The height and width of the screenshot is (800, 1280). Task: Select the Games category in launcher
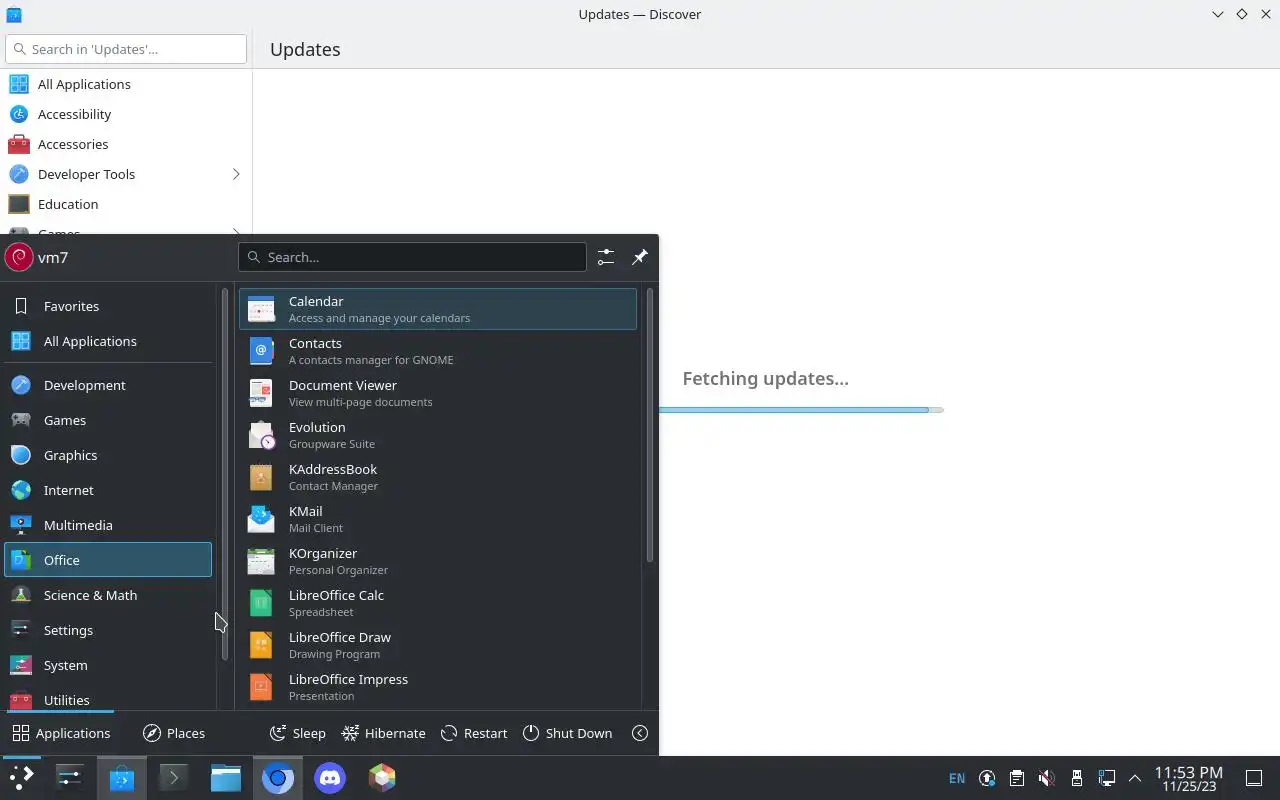click(x=108, y=420)
